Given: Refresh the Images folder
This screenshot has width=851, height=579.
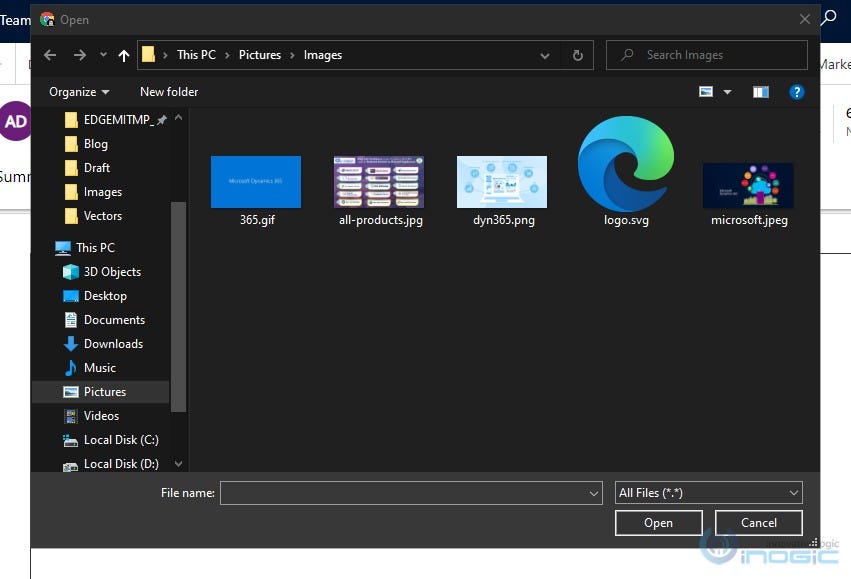Looking at the screenshot, I should (578, 55).
